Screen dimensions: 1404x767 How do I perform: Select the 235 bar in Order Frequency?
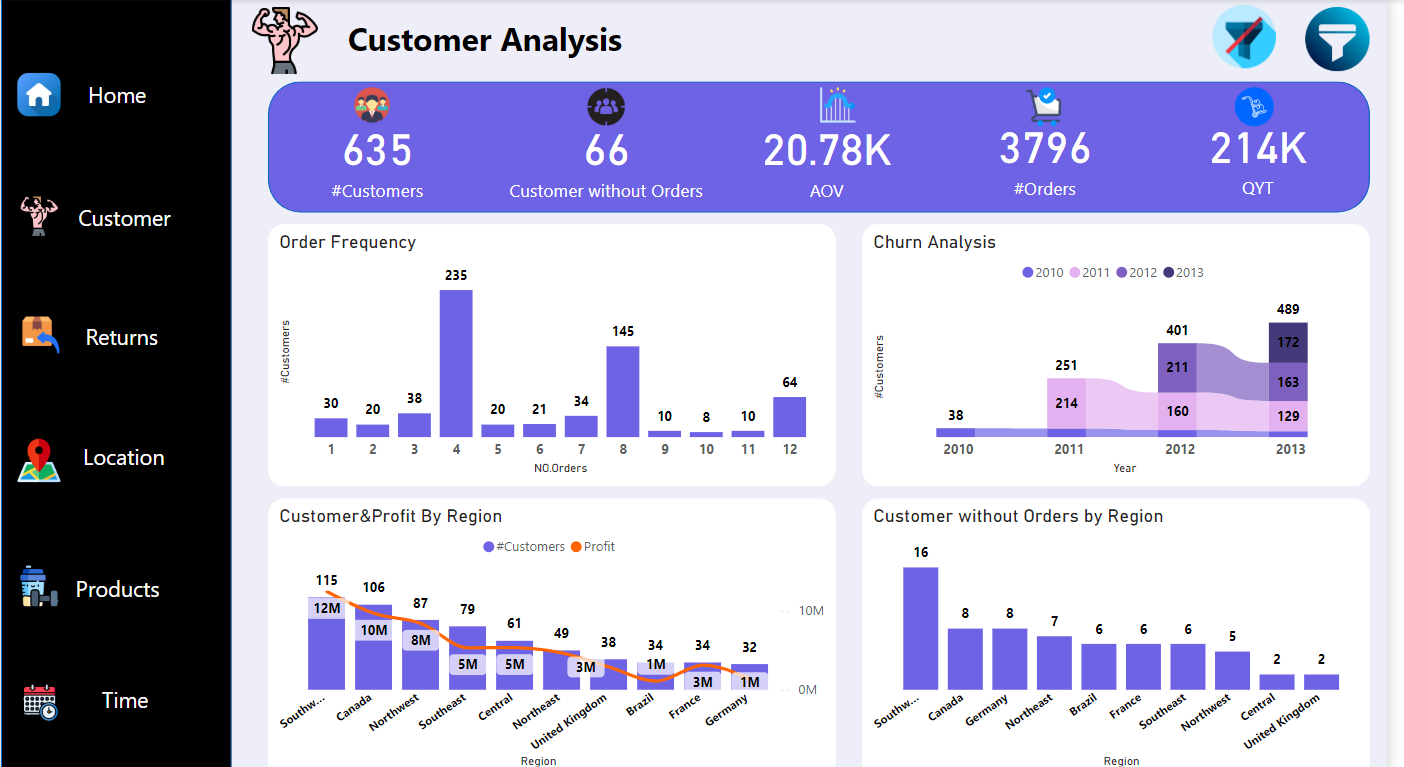pos(456,363)
